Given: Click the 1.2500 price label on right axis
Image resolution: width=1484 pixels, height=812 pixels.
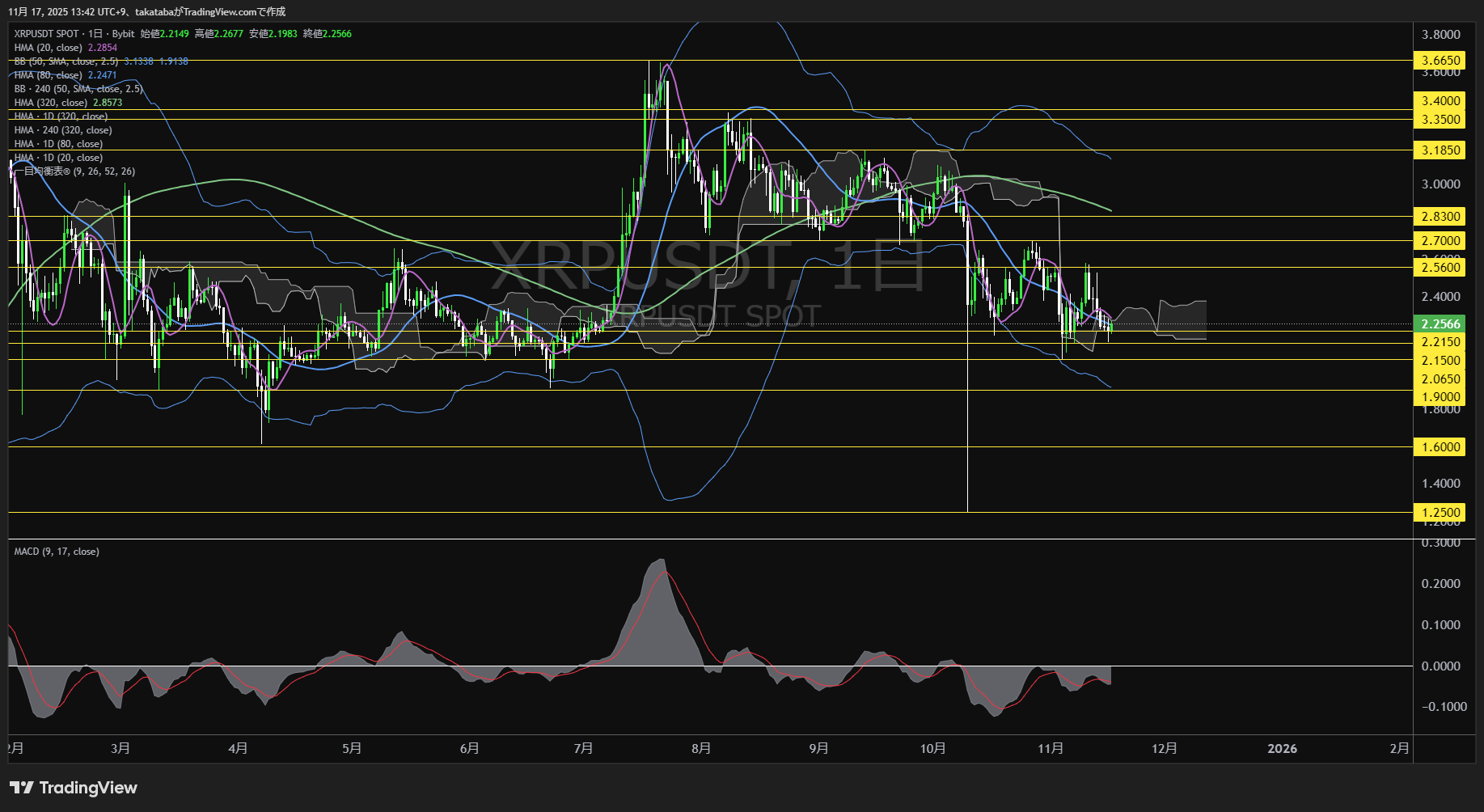Looking at the screenshot, I should [x=1440, y=512].
